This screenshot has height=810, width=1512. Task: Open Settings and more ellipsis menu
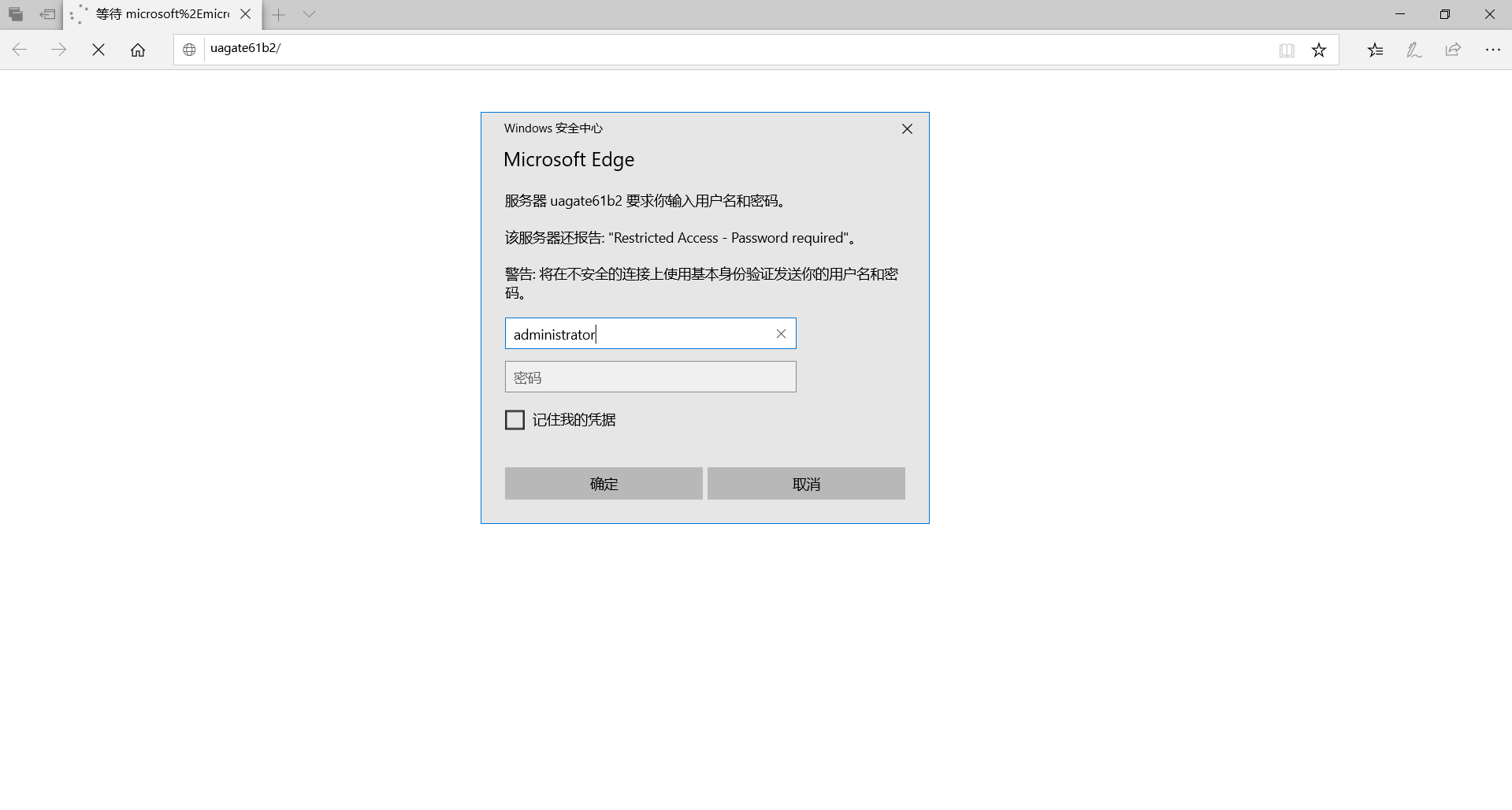(x=1492, y=50)
